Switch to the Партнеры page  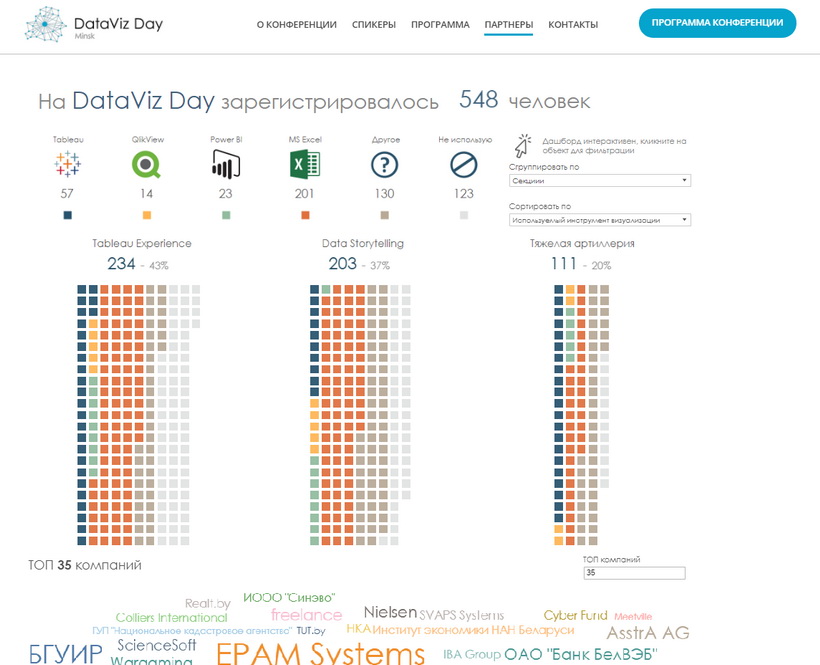click(x=509, y=25)
